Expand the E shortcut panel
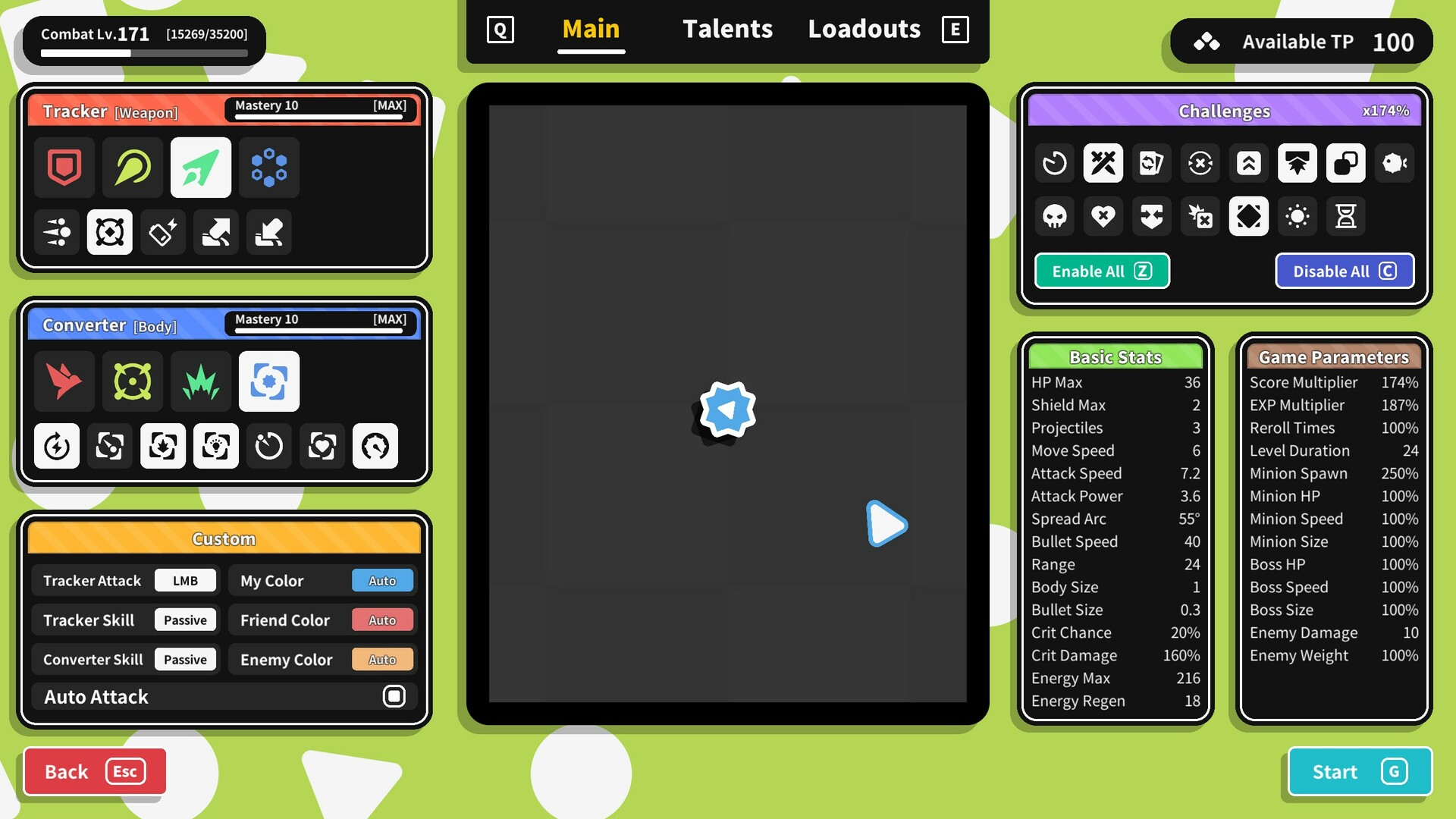This screenshot has width=1456, height=819. point(955,28)
